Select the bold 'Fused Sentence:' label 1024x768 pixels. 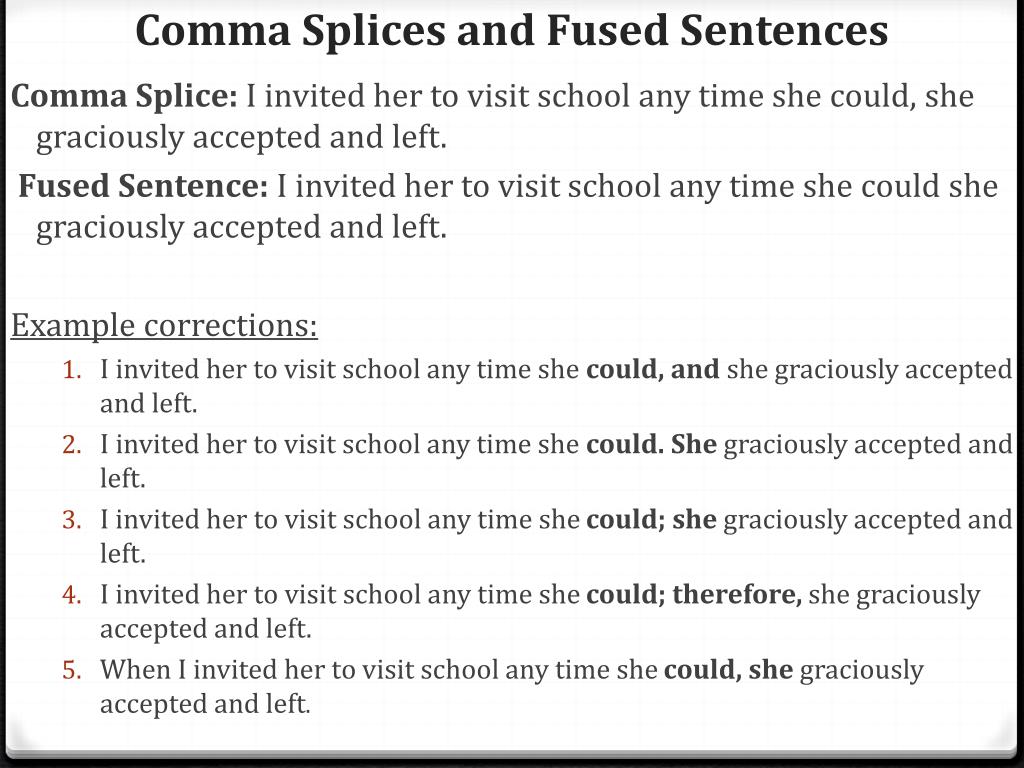pyautogui.click(x=143, y=186)
